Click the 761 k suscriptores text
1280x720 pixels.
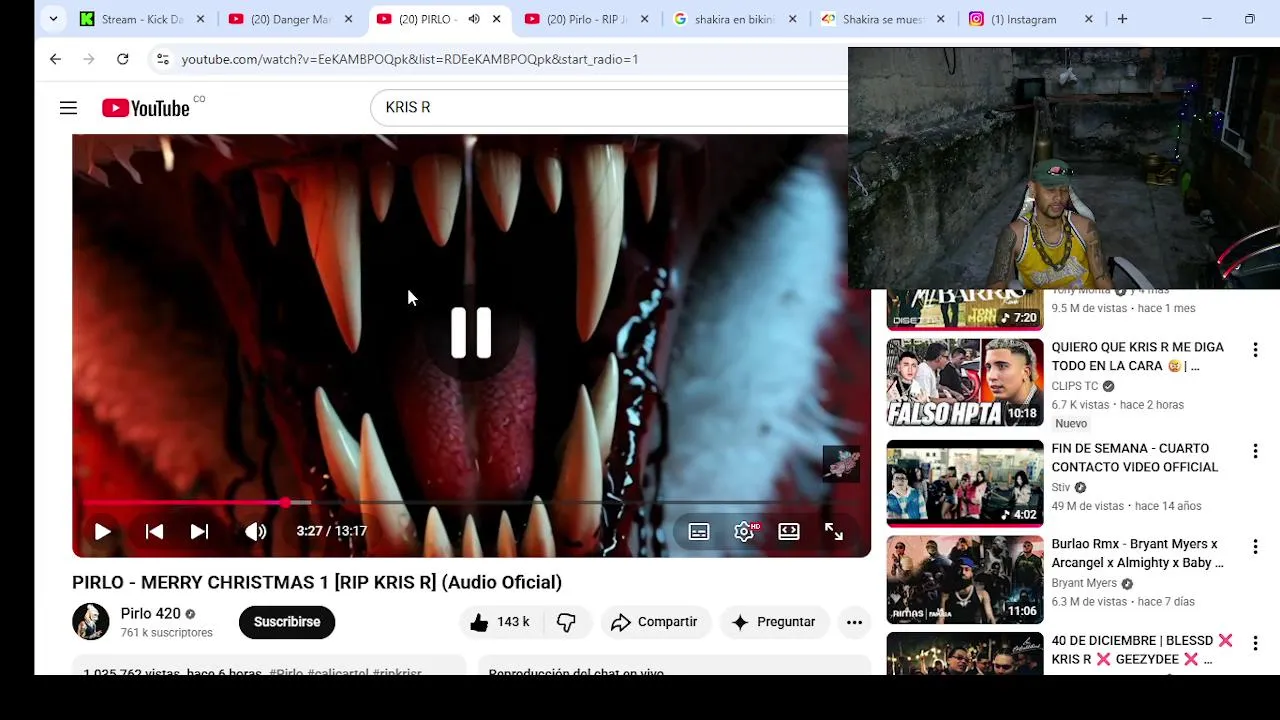click(167, 633)
